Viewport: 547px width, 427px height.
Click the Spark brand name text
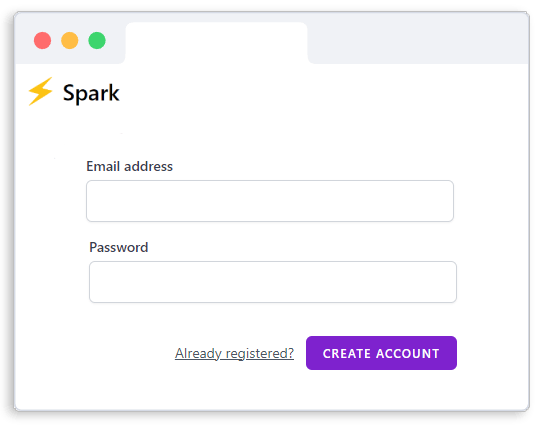[x=91, y=93]
